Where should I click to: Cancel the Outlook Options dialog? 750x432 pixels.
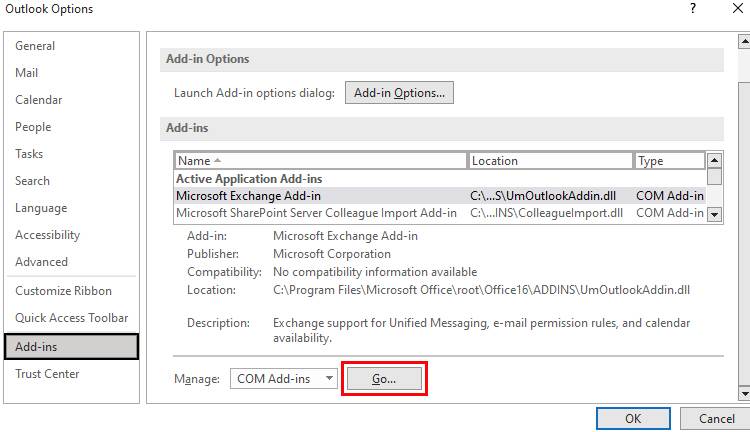coord(716,419)
